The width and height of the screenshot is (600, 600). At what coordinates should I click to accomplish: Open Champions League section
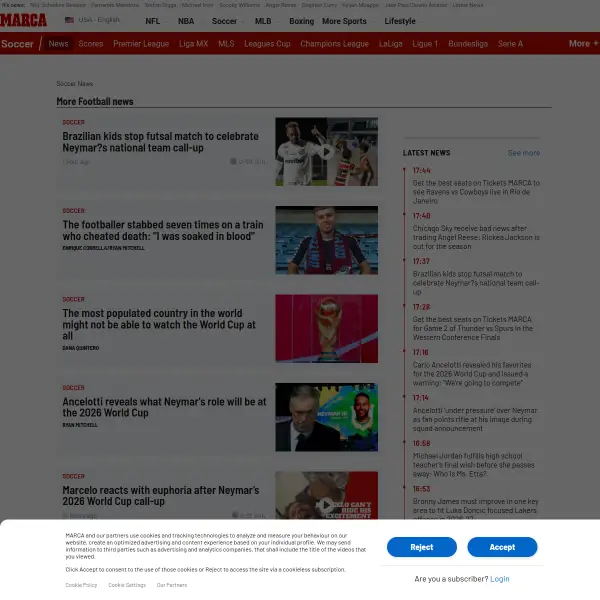pos(334,44)
